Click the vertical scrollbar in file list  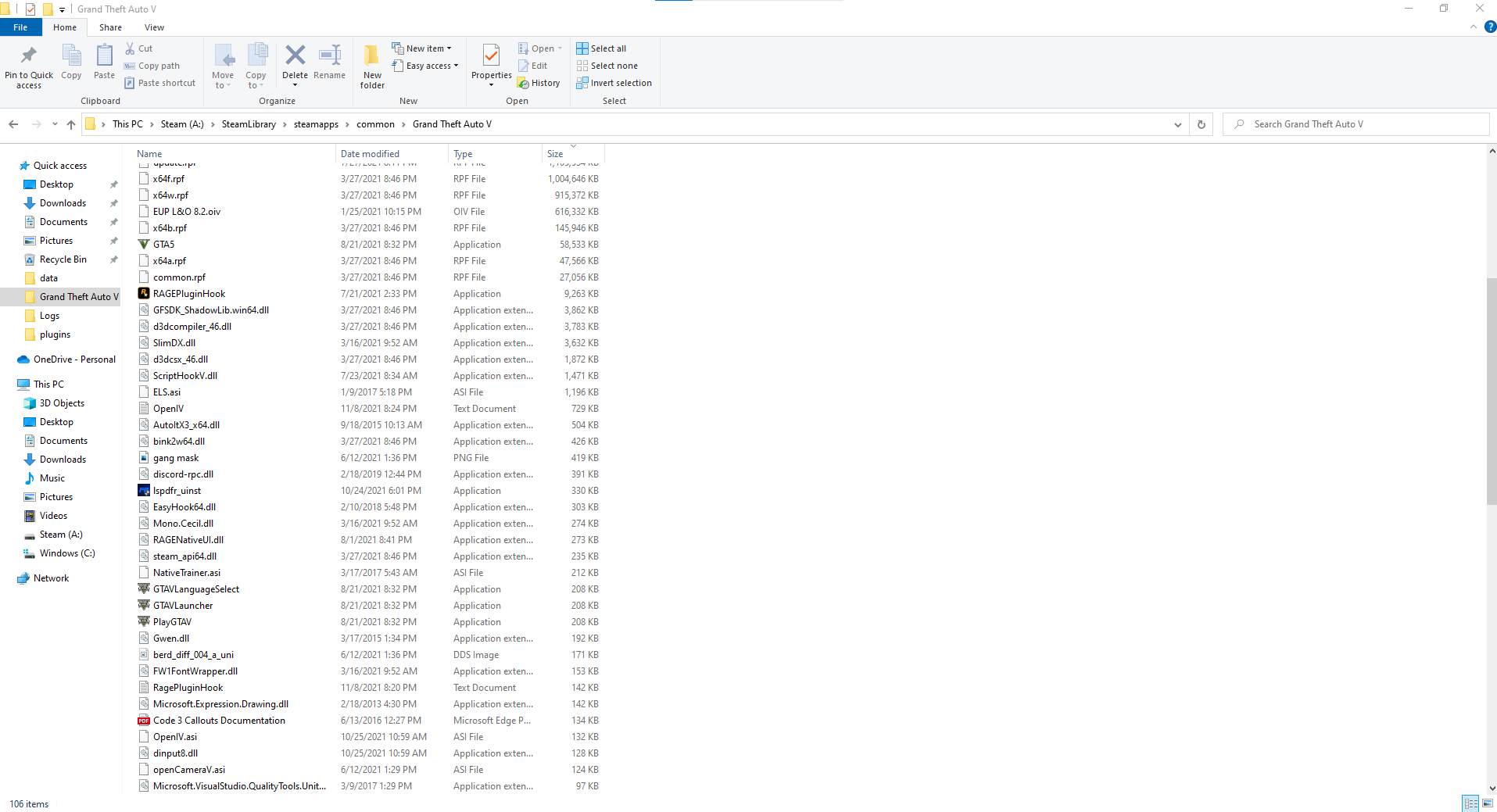click(x=1492, y=391)
